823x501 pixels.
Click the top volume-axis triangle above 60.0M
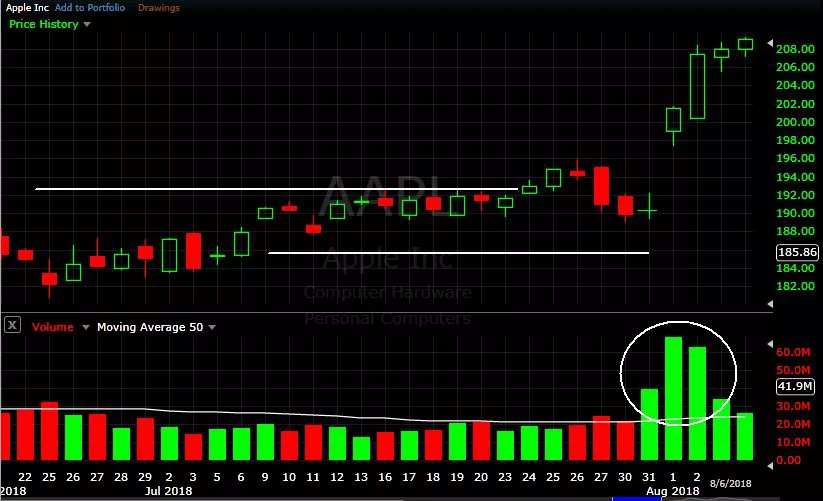(x=770, y=344)
